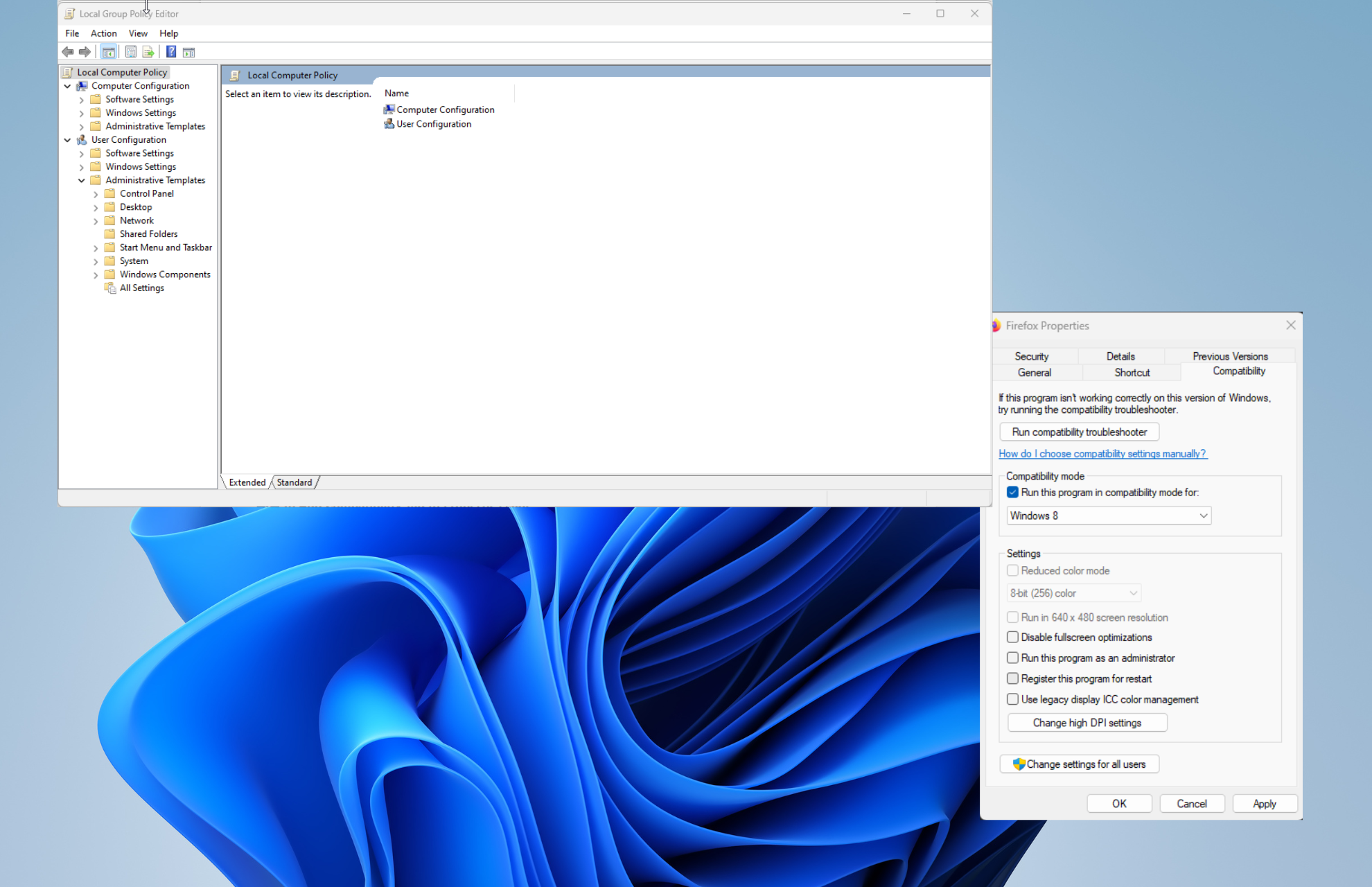Click Run compatibility troubleshooter button
The height and width of the screenshot is (887, 1372).
point(1078,432)
